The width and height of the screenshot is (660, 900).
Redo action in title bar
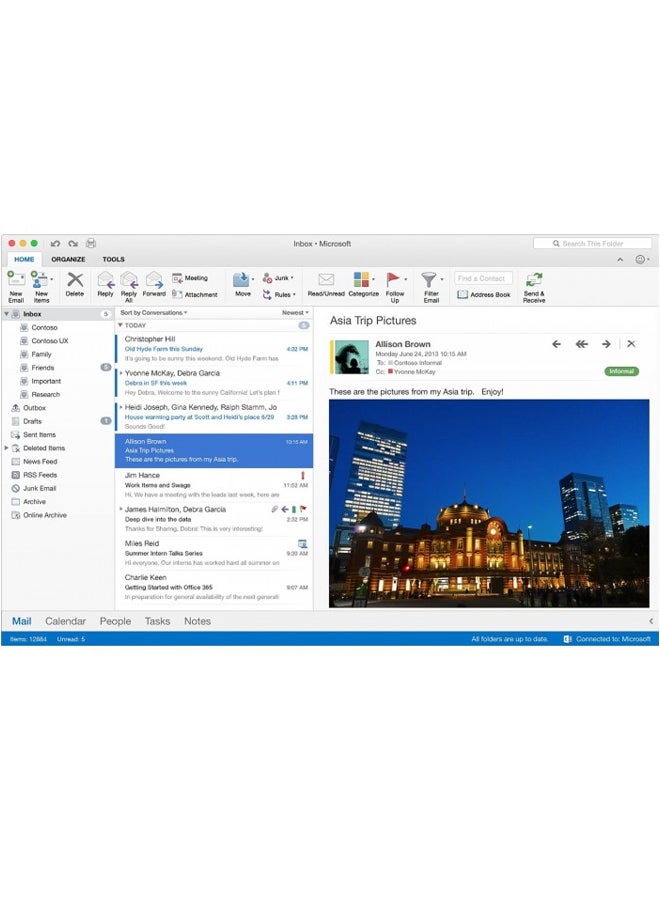pos(73,243)
